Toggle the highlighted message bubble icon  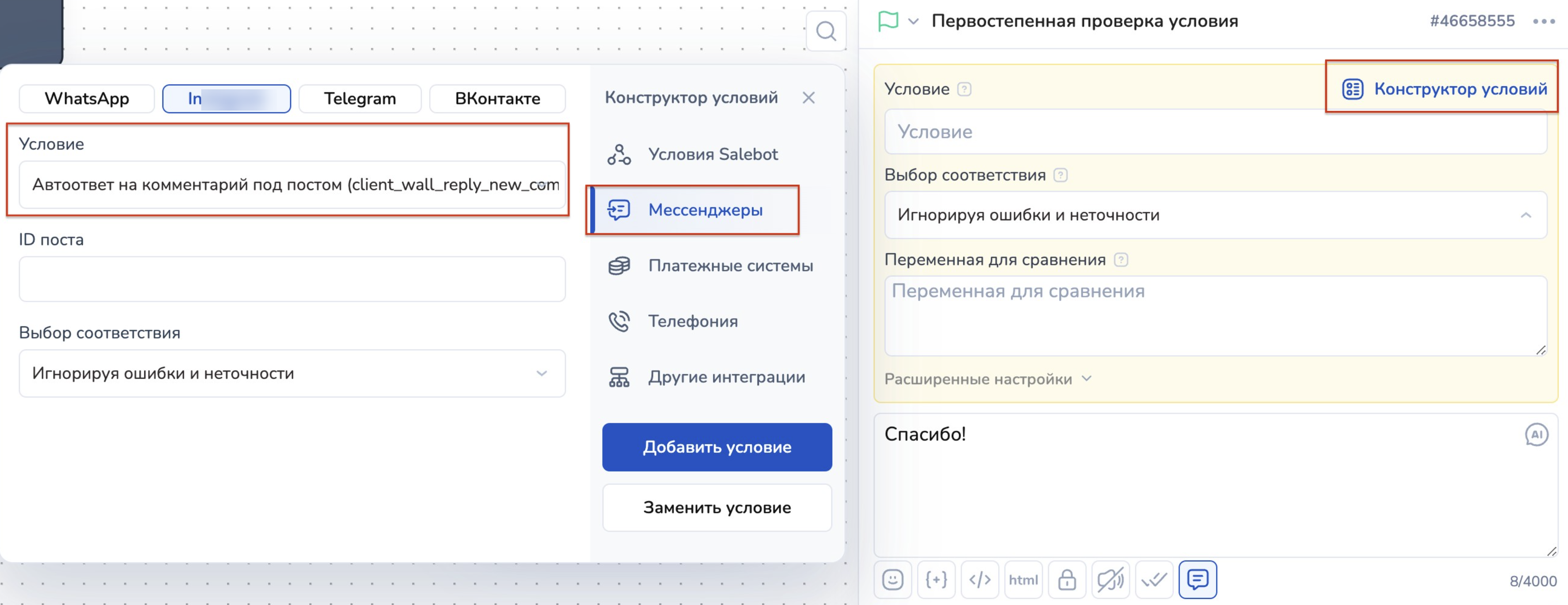[x=1197, y=579]
